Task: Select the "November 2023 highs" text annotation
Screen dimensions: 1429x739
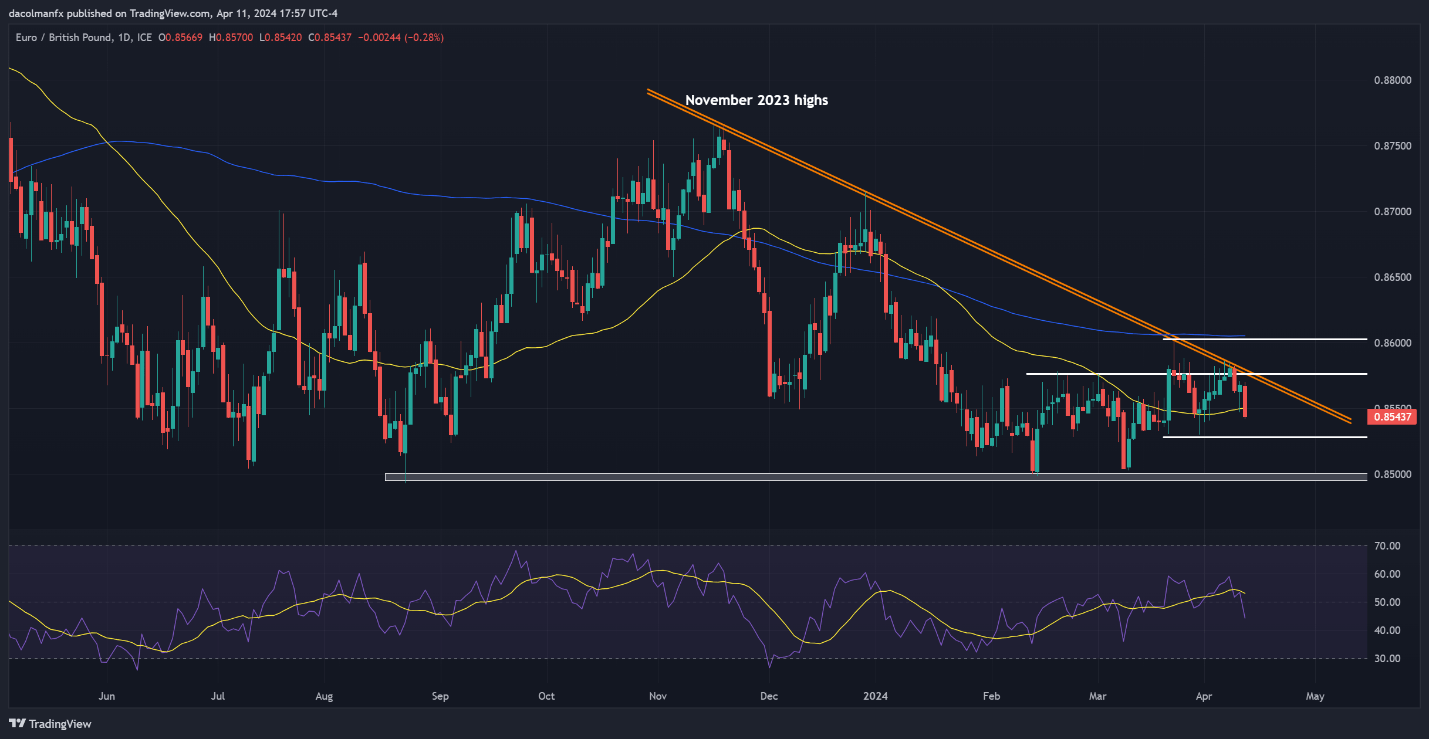Action: pos(756,100)
